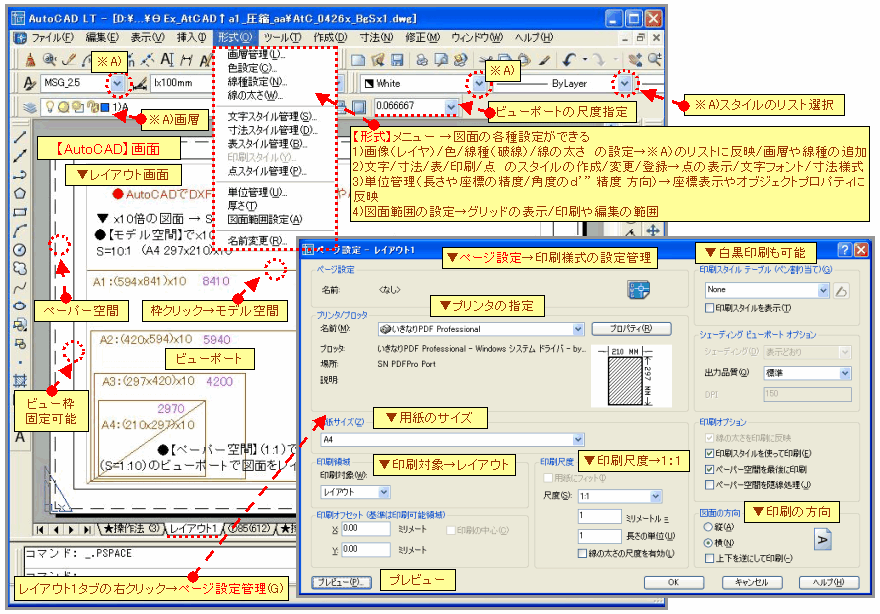Screen dimensions: 880x614
Task: Click the Publish toolbar icon
Action: coord(461,59)
